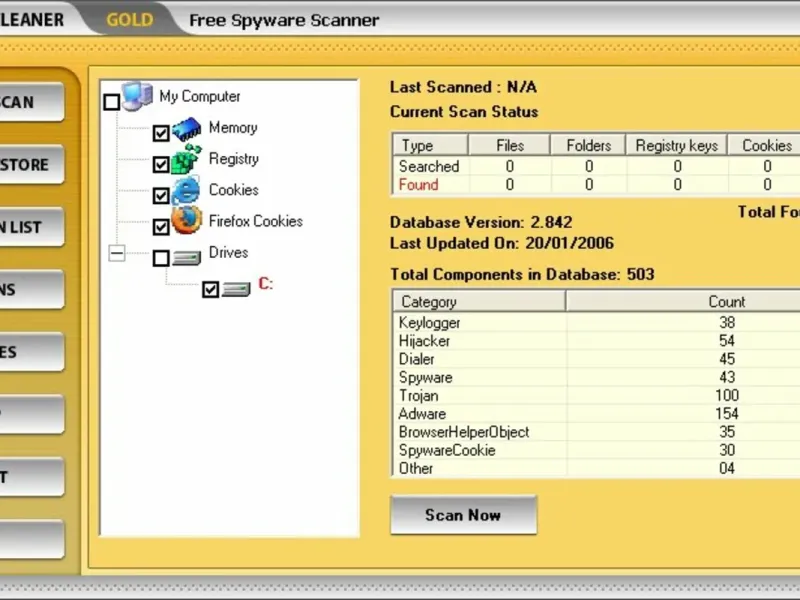Select the Other category row
This screenshot has width=800, height=600.
(596, 468)
